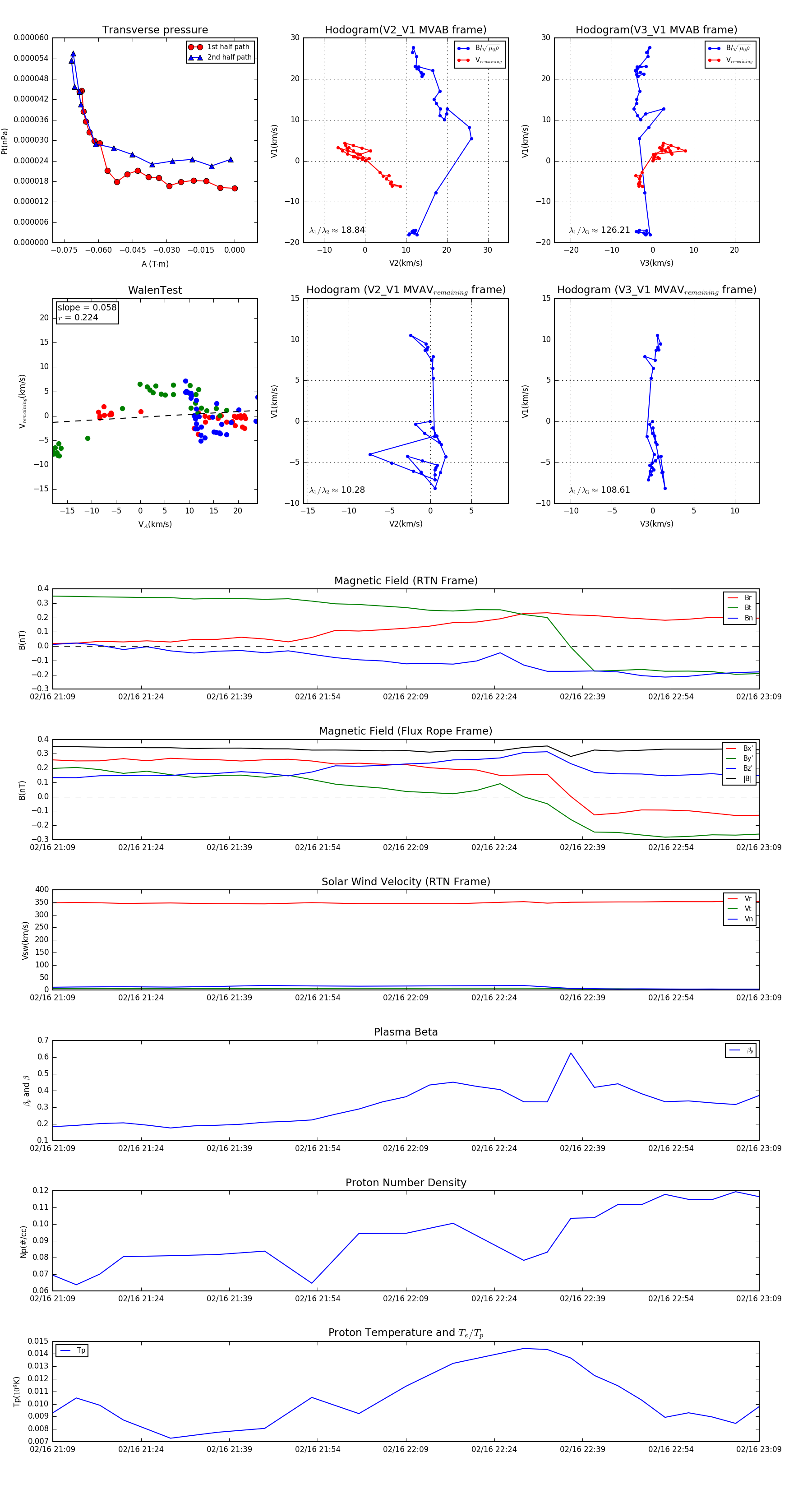The width and height of the screenshot is (812, 1489).
Task: Select the Bx' legend entry
Action: pos(740,749)
